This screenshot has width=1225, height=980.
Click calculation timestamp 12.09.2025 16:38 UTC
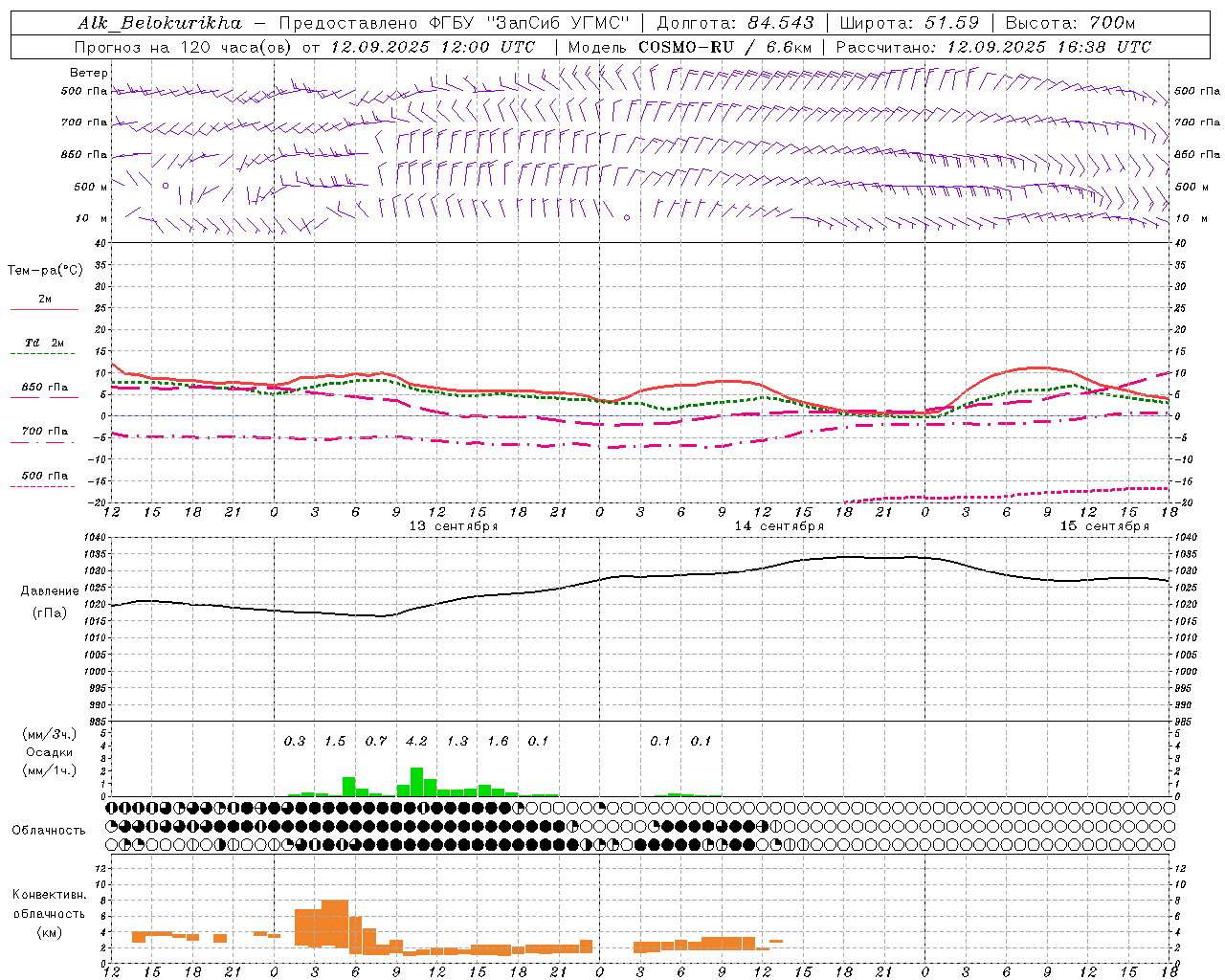click(x=1049, y=47)
